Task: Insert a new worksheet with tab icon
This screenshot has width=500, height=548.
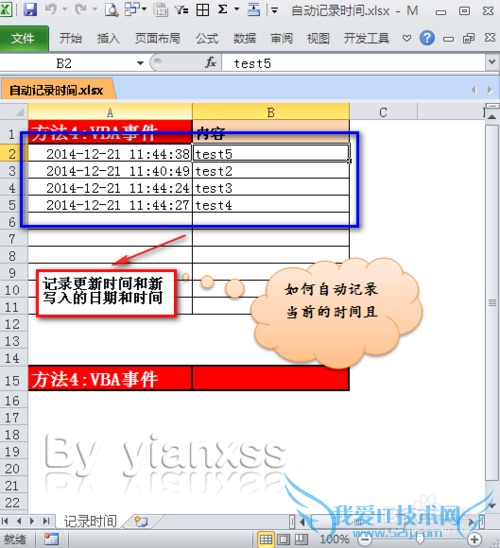Action: pyautogui.click(x=141, y=521)
